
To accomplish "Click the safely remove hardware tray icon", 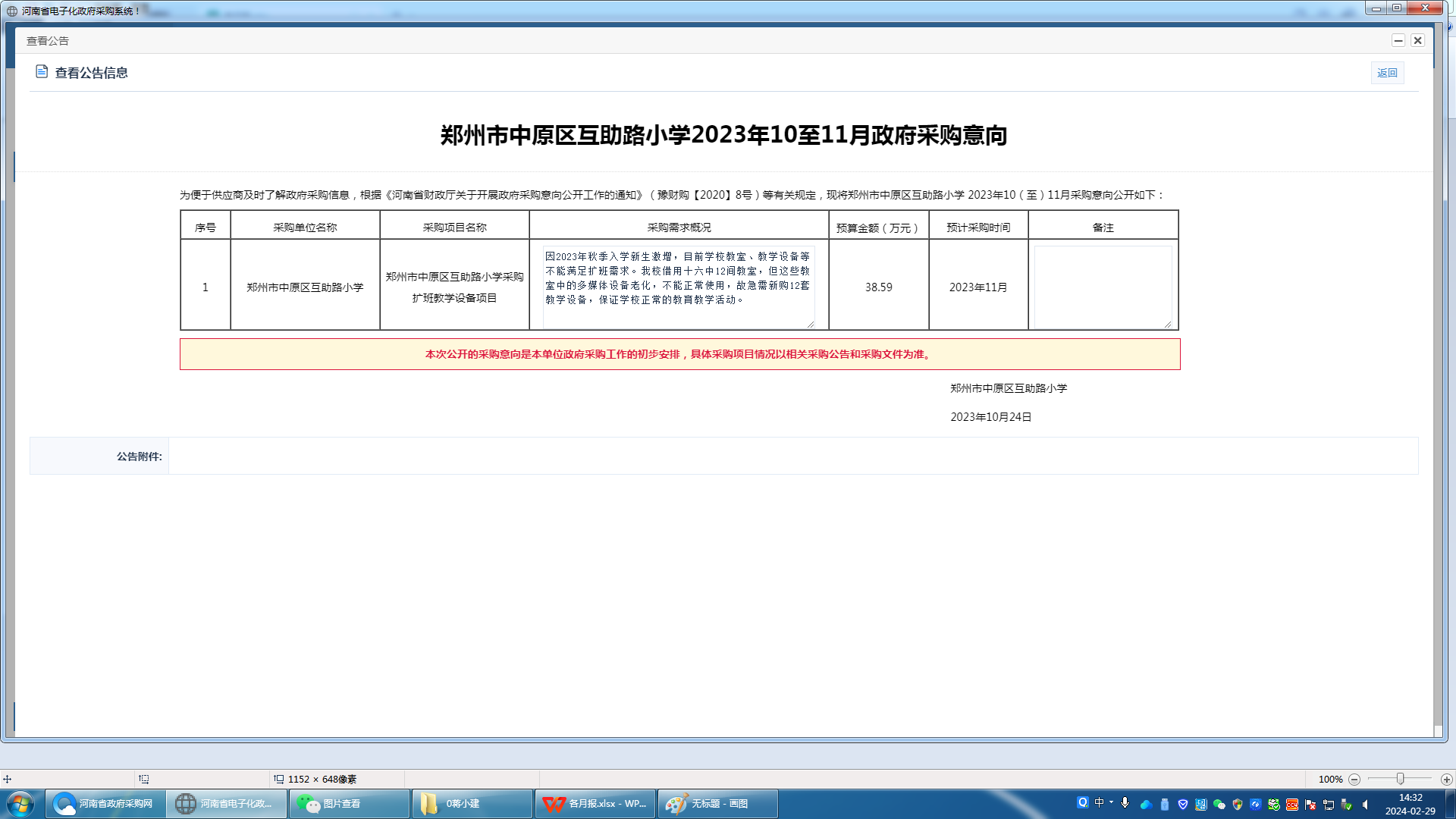I will click(1347, 805).
